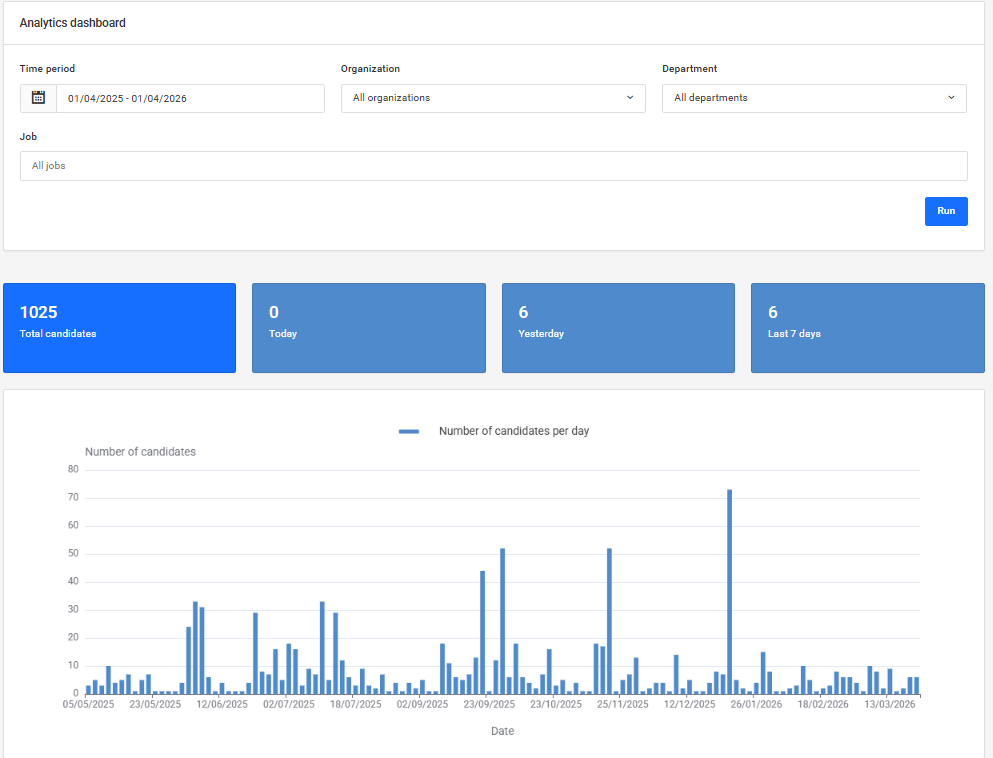Click the Time period date range field
This screenshot has width=993, height=758.
pyautogui.click(x=190, y=98)
